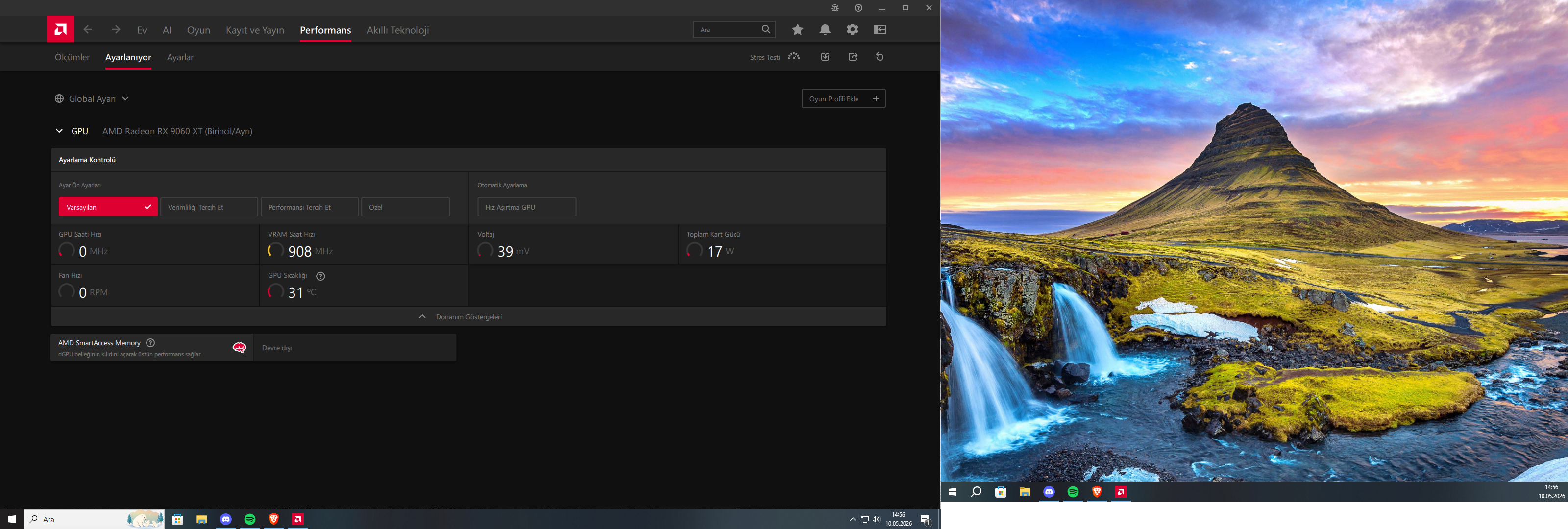Image resolution: width=1568 pixels, height=529 pixels.
Task: Click the GPU Sıcaklığı 31 °C value
Action: click(x=302, y=293)
